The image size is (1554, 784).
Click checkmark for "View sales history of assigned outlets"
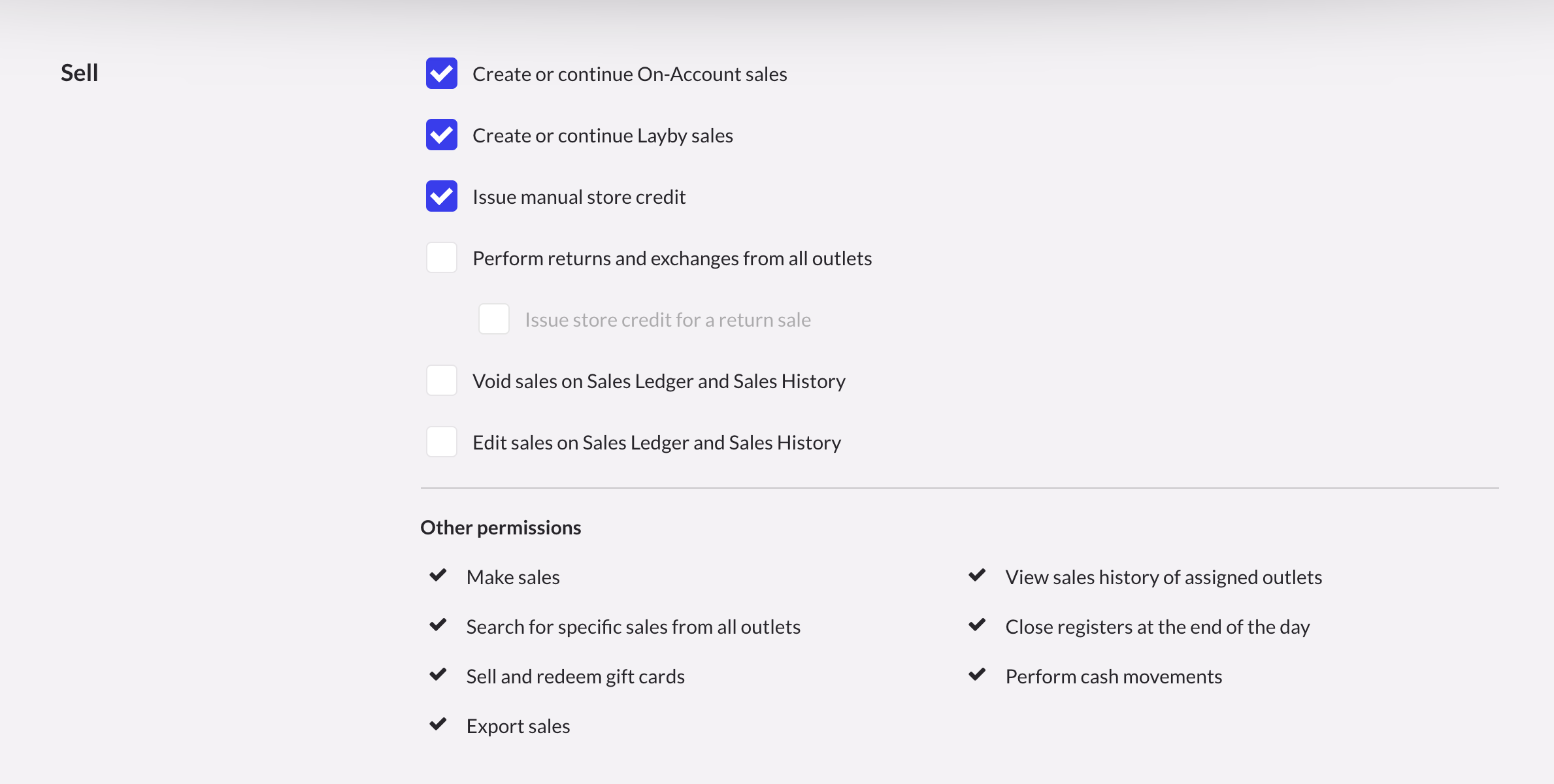(x=977, y=576)
